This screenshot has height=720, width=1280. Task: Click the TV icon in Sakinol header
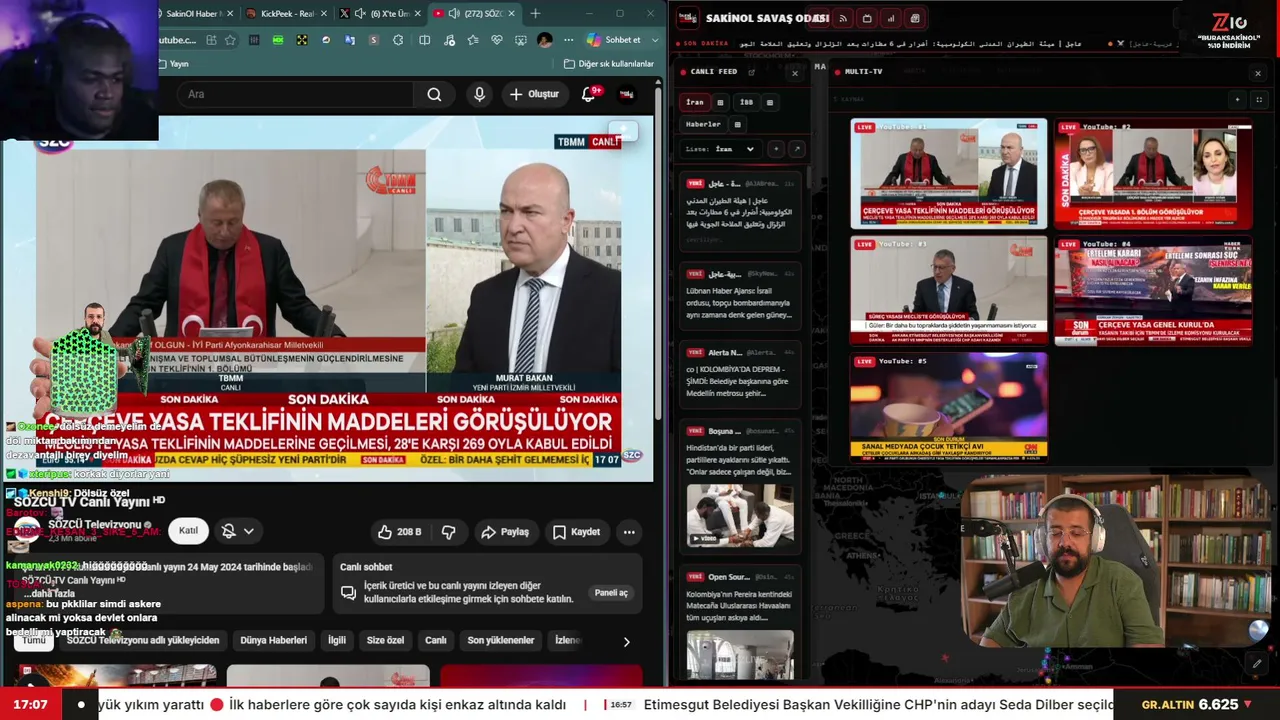point(867,18)
